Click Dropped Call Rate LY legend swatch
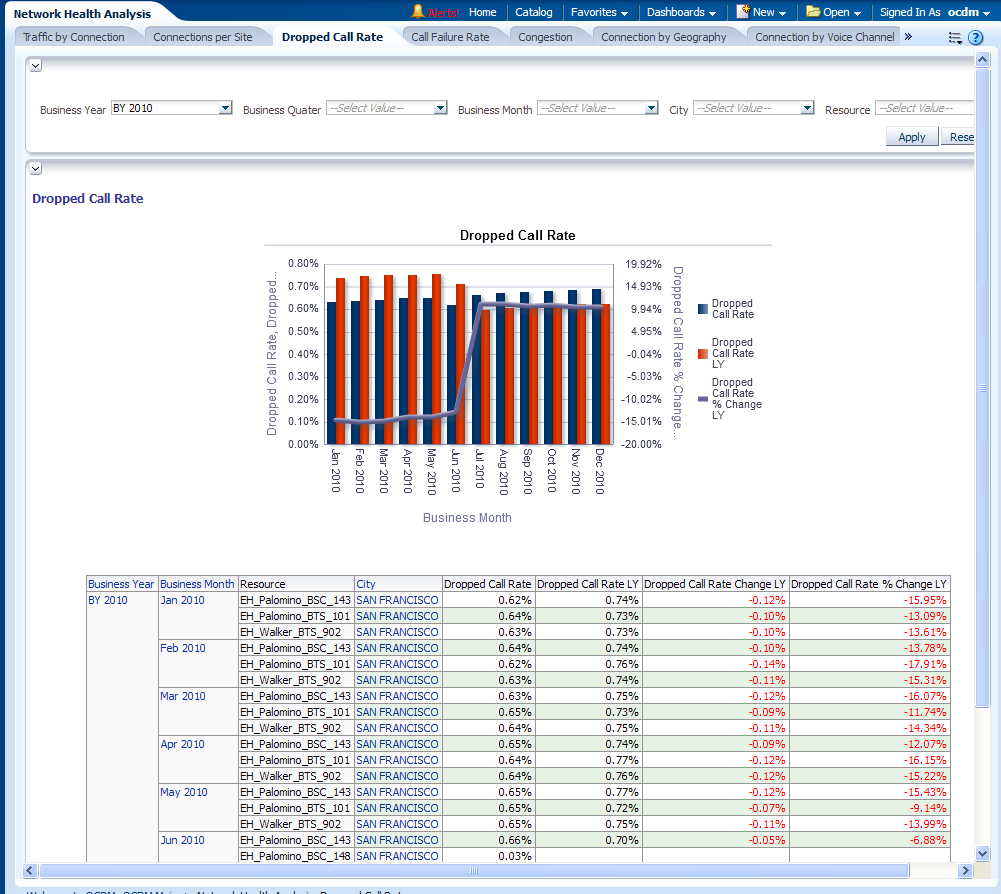Screen dimensions: 1001x894 coord(703,353)
